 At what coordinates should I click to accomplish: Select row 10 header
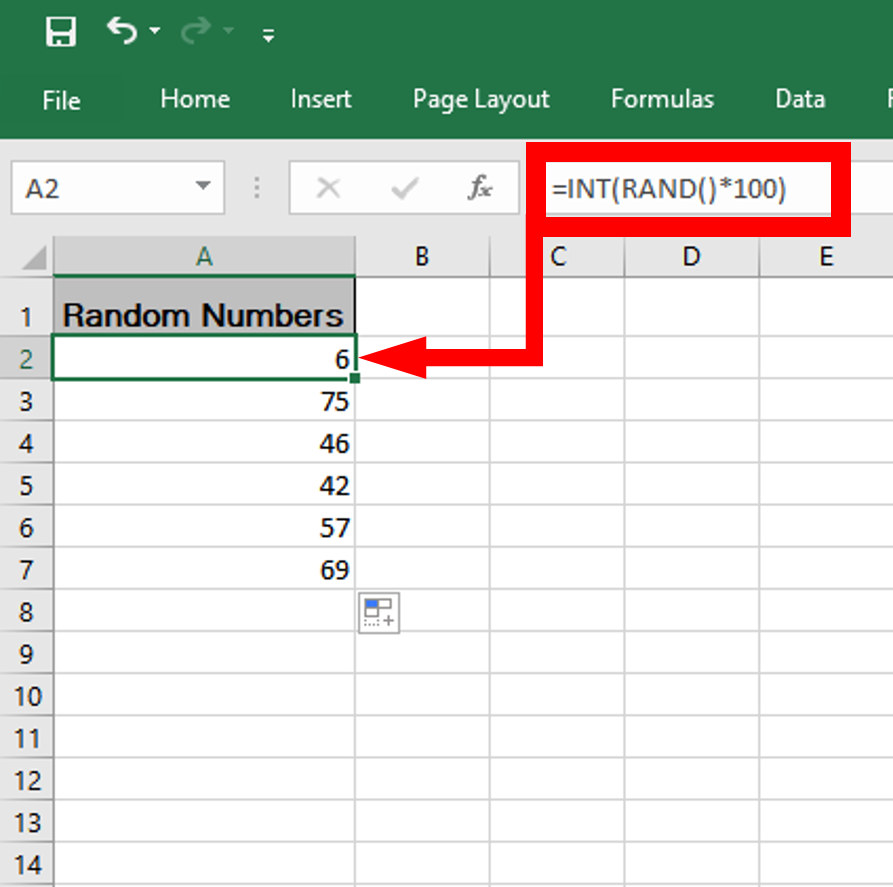click(x=26, y=696)
